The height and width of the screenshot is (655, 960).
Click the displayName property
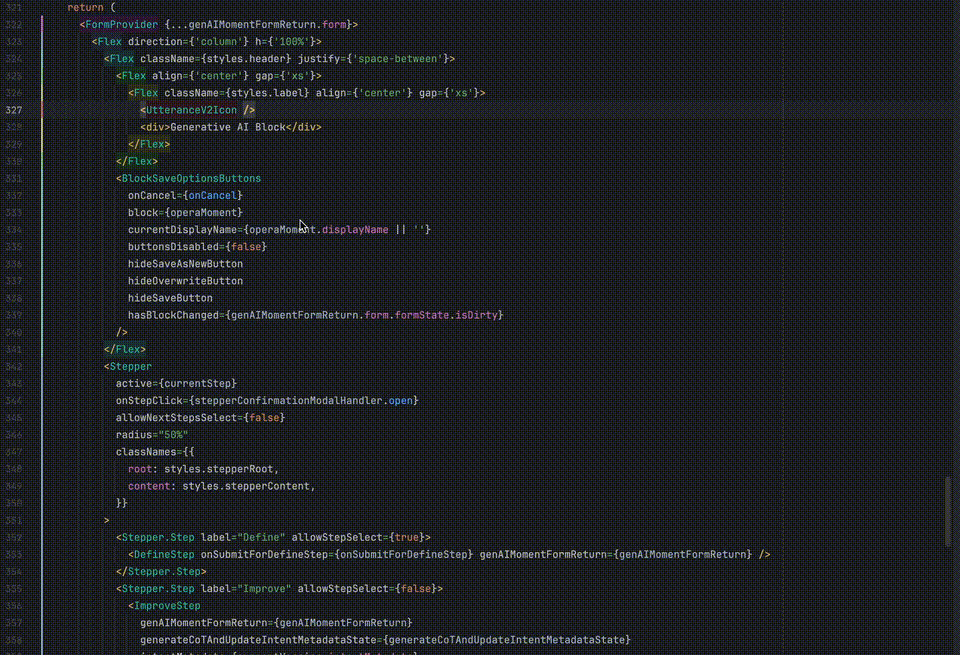pos(355,230)
